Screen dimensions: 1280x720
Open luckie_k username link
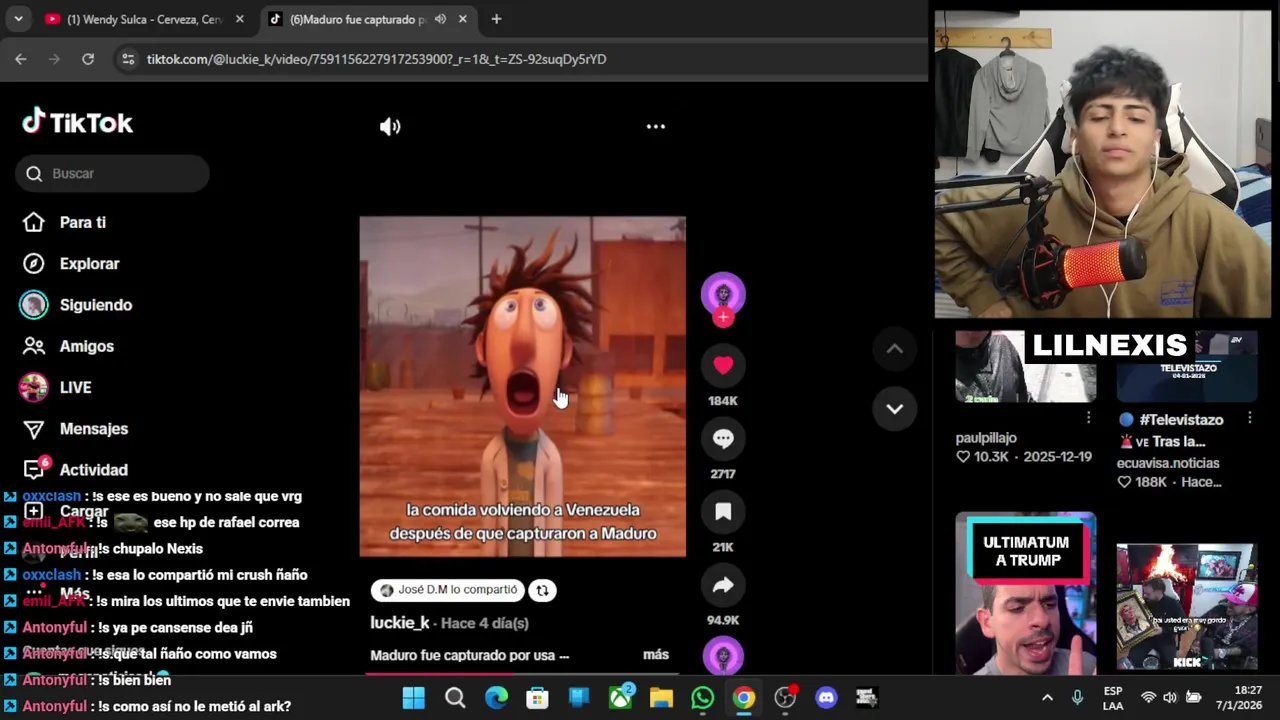point(400,622)
